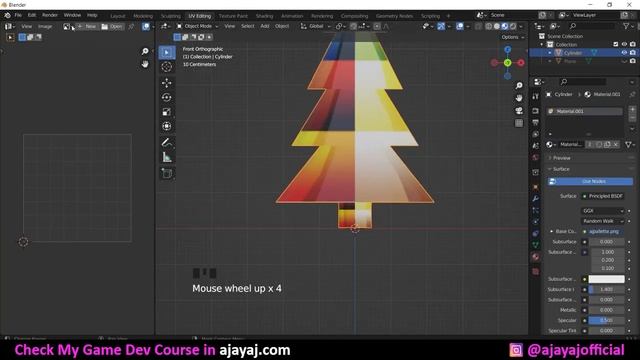This screenshot has width=640, height=360.
Task: Toggle render camera icon for Plane
Action: (x=633, y=61)
